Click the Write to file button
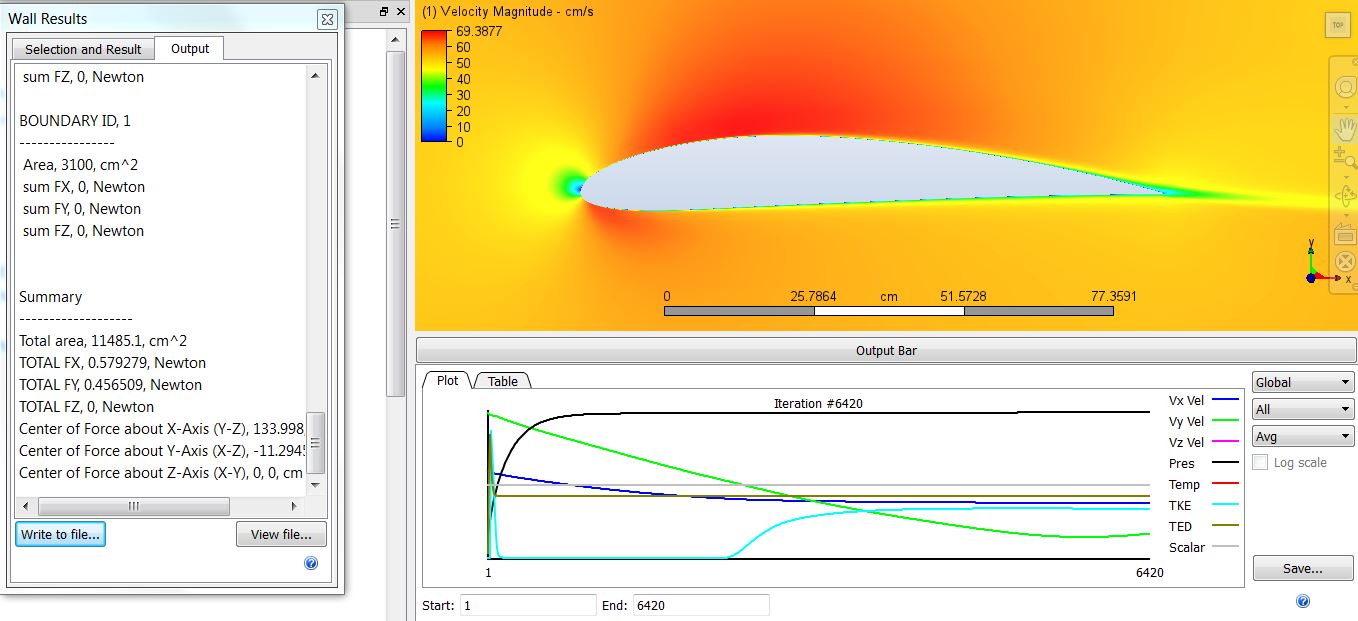This screenshot has height=621, width=1358. click(x=59, y=534)
